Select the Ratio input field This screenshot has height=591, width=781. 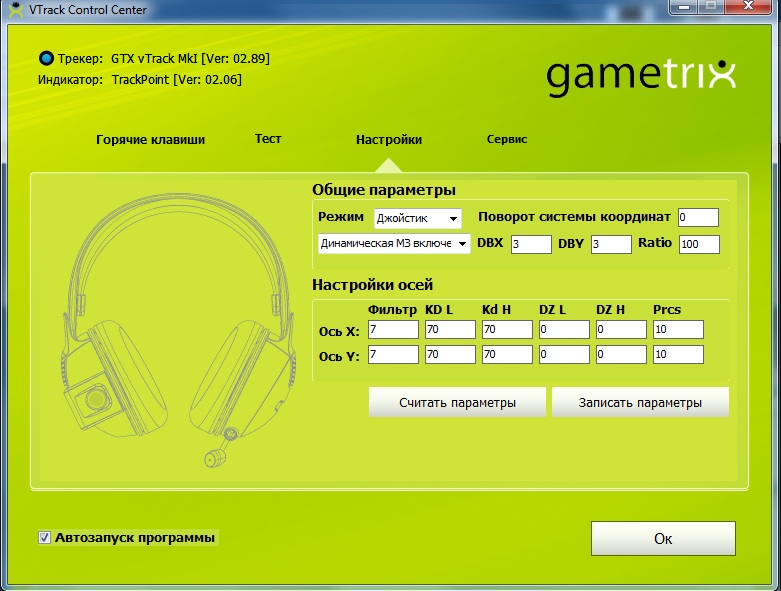tap(699, 244)
